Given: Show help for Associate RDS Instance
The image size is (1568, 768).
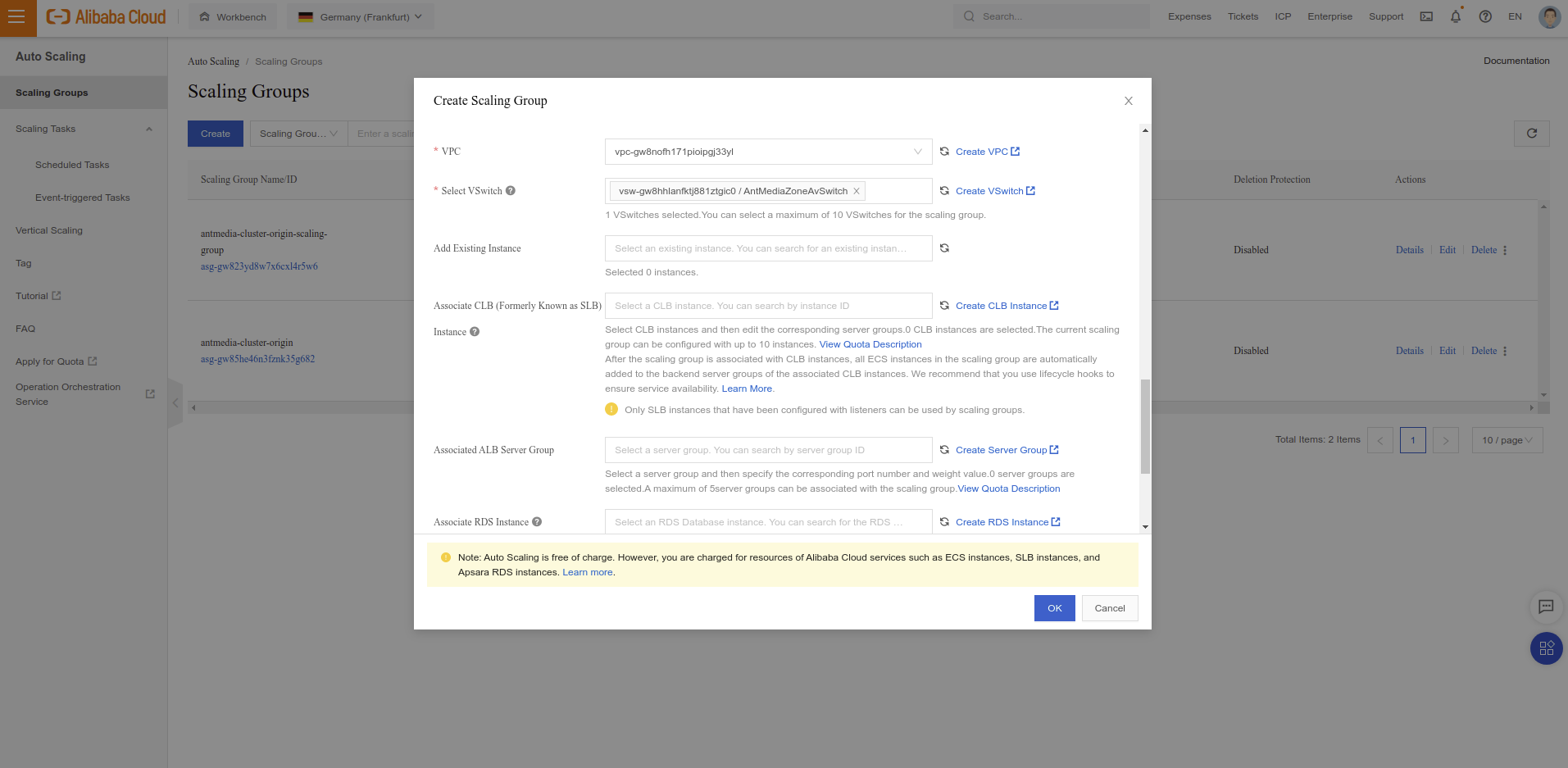Looking at the screenshot, I should coord(537,522).
